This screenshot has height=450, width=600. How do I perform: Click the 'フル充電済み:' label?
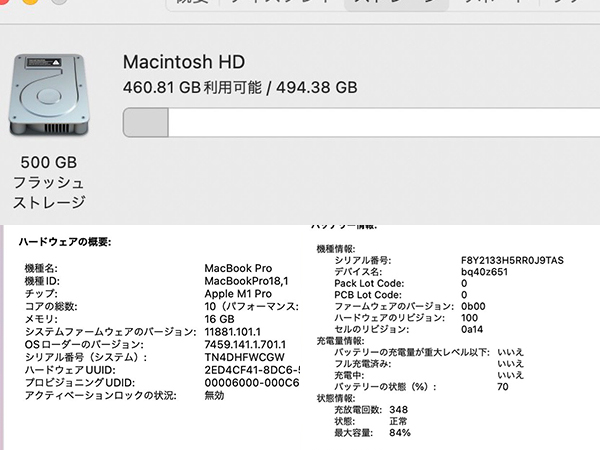click(x=362, y=364)
